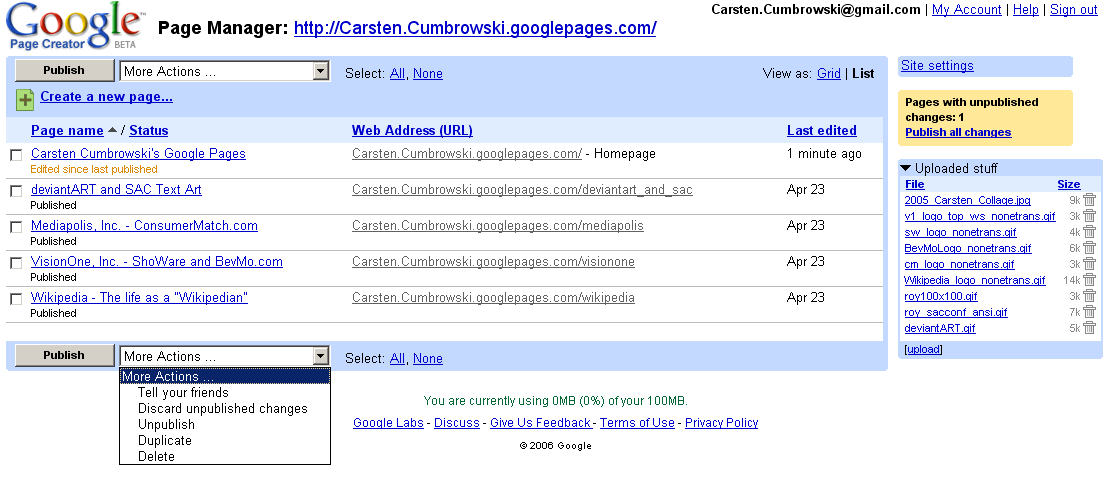
Task: Collapse the Uploaded stuff panel triangle
Action: pyautogui.click(x=906, y=169)
